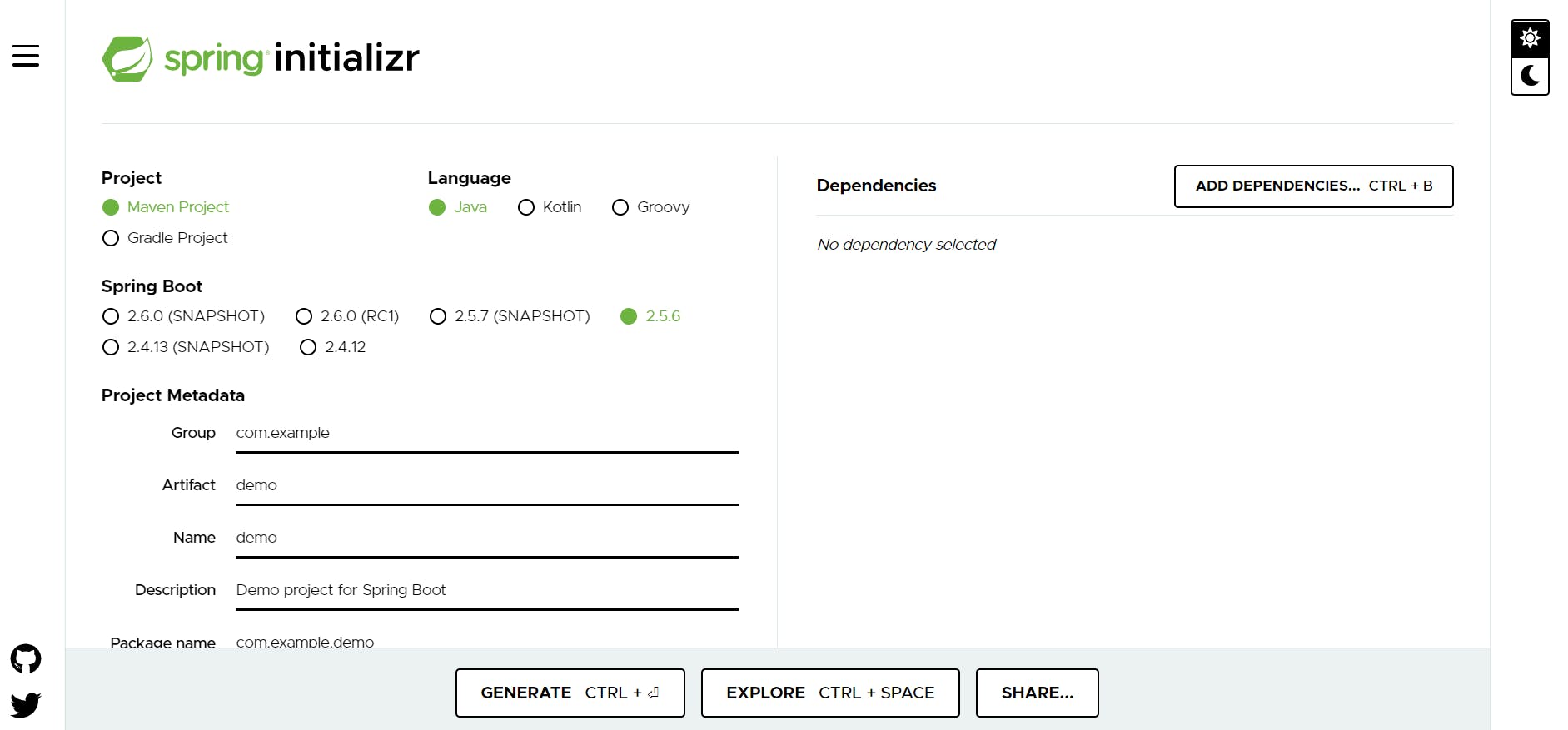The width and height of the screenshot is (1568, 730).
Task: Click the Description input field
Action: pos(487,591)
